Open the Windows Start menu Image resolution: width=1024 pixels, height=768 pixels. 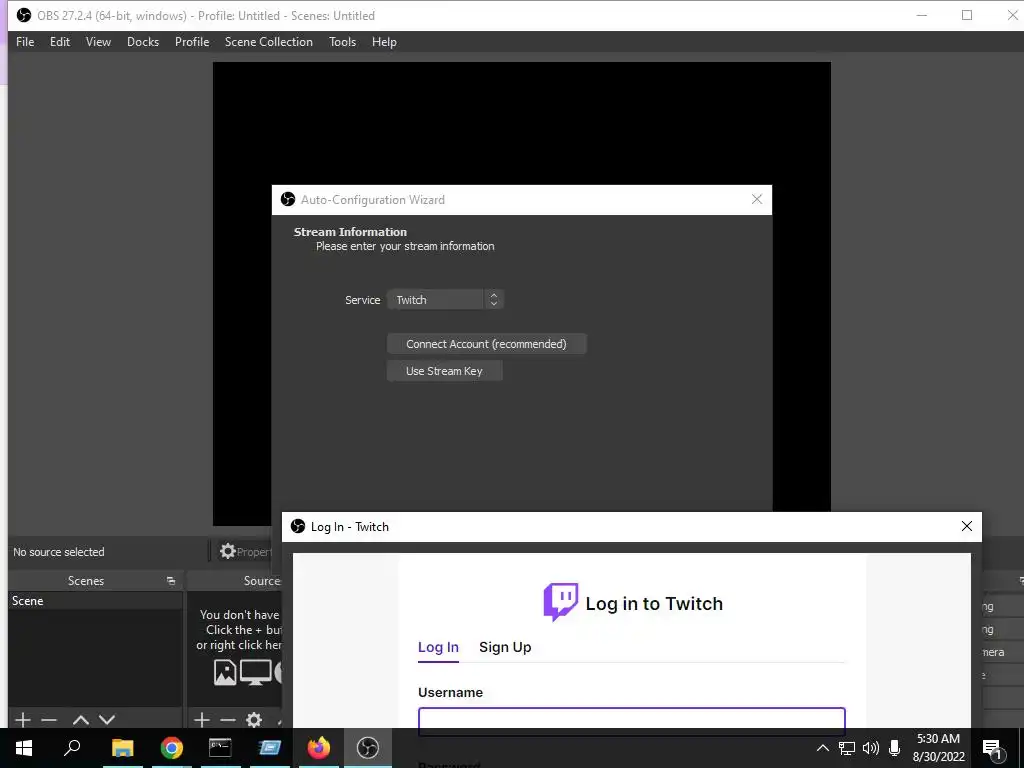click(x=24, y=748)
